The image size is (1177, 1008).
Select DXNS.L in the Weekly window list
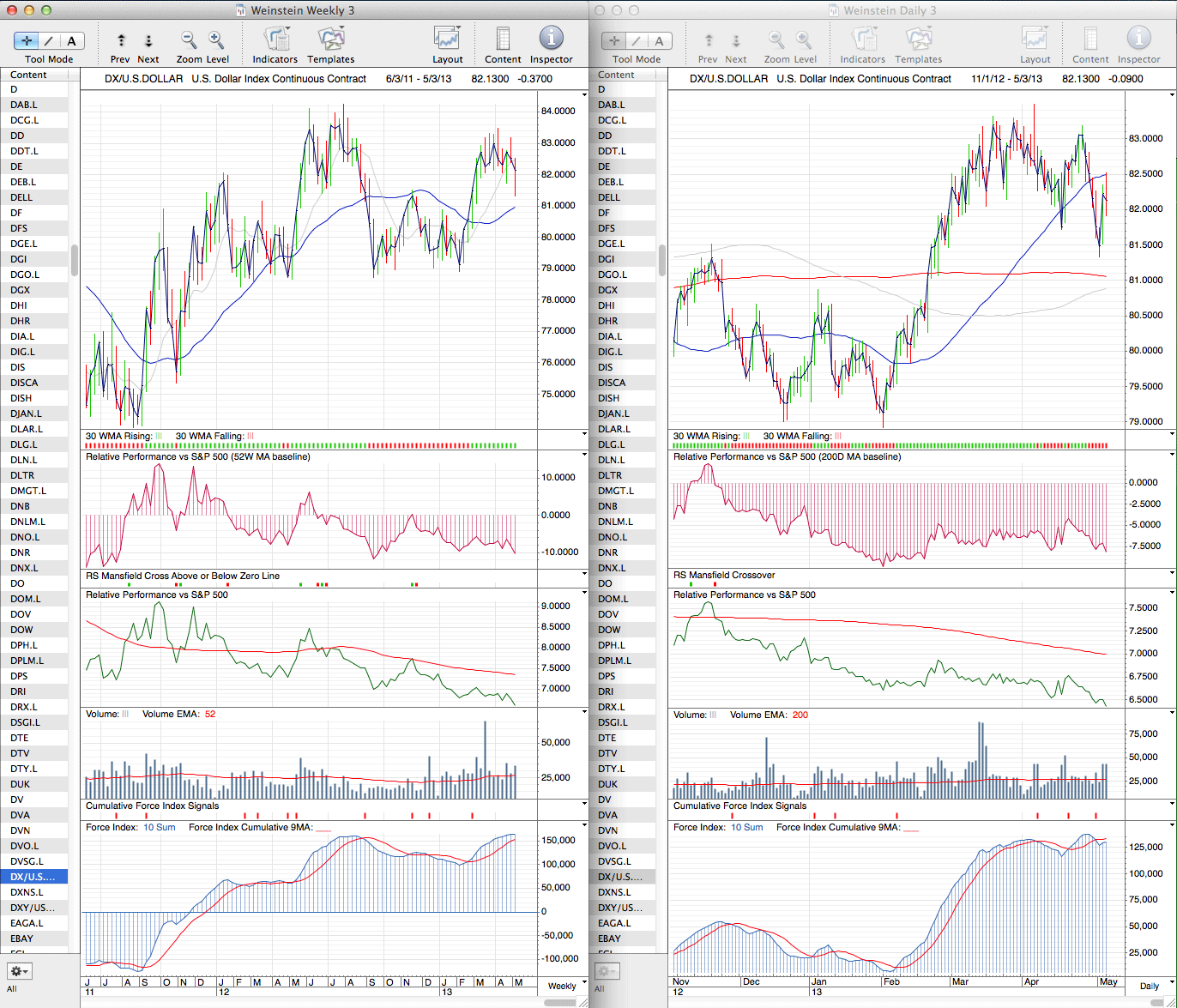click(x=26, y=892)
